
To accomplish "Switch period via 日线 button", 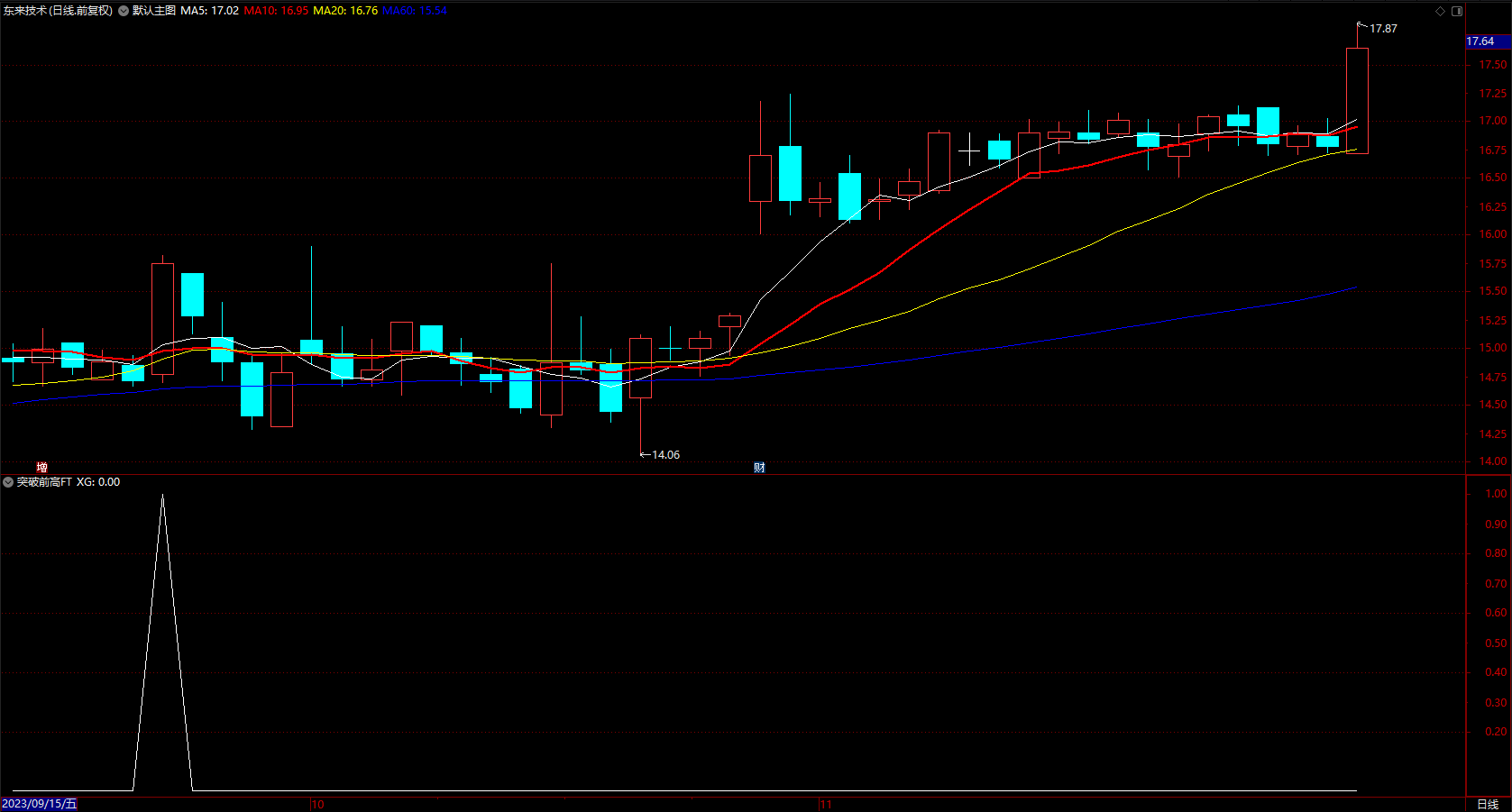I will click(x=1488, y=804).
